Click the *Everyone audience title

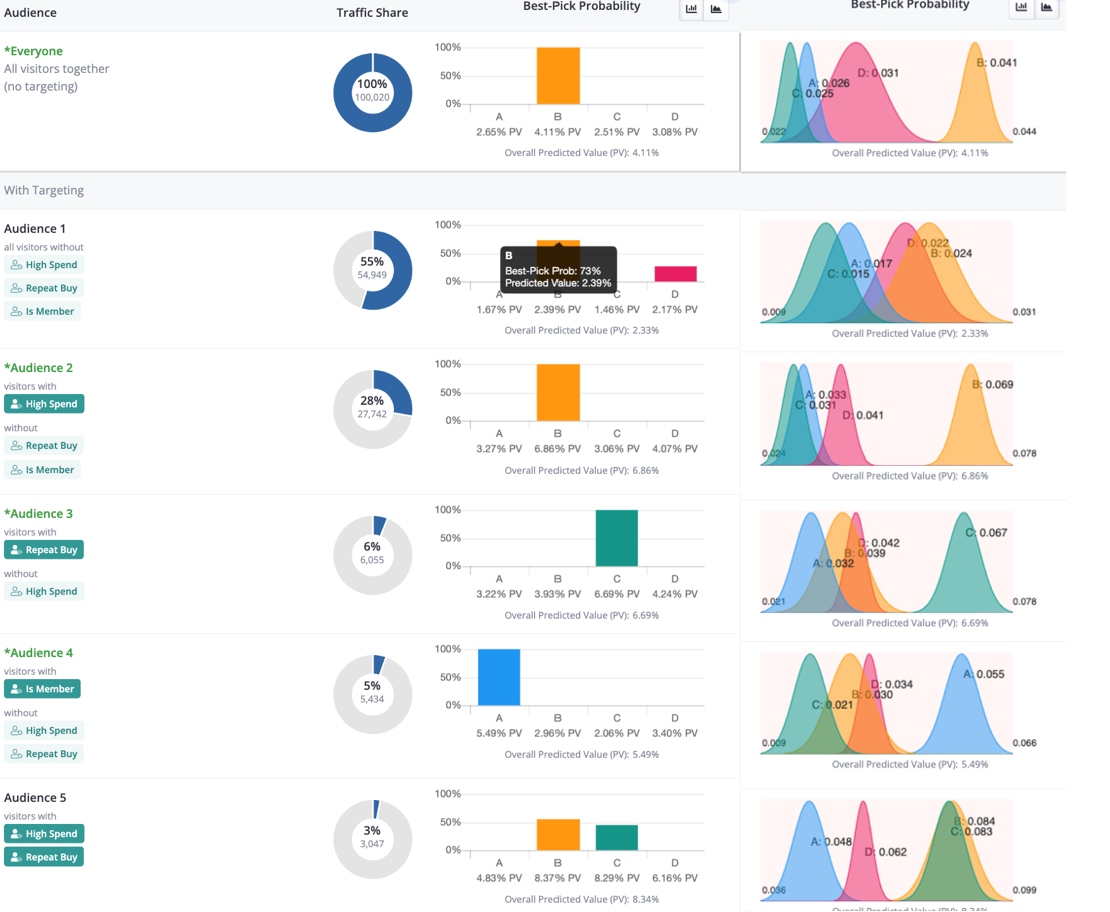(x=33, y=51)
